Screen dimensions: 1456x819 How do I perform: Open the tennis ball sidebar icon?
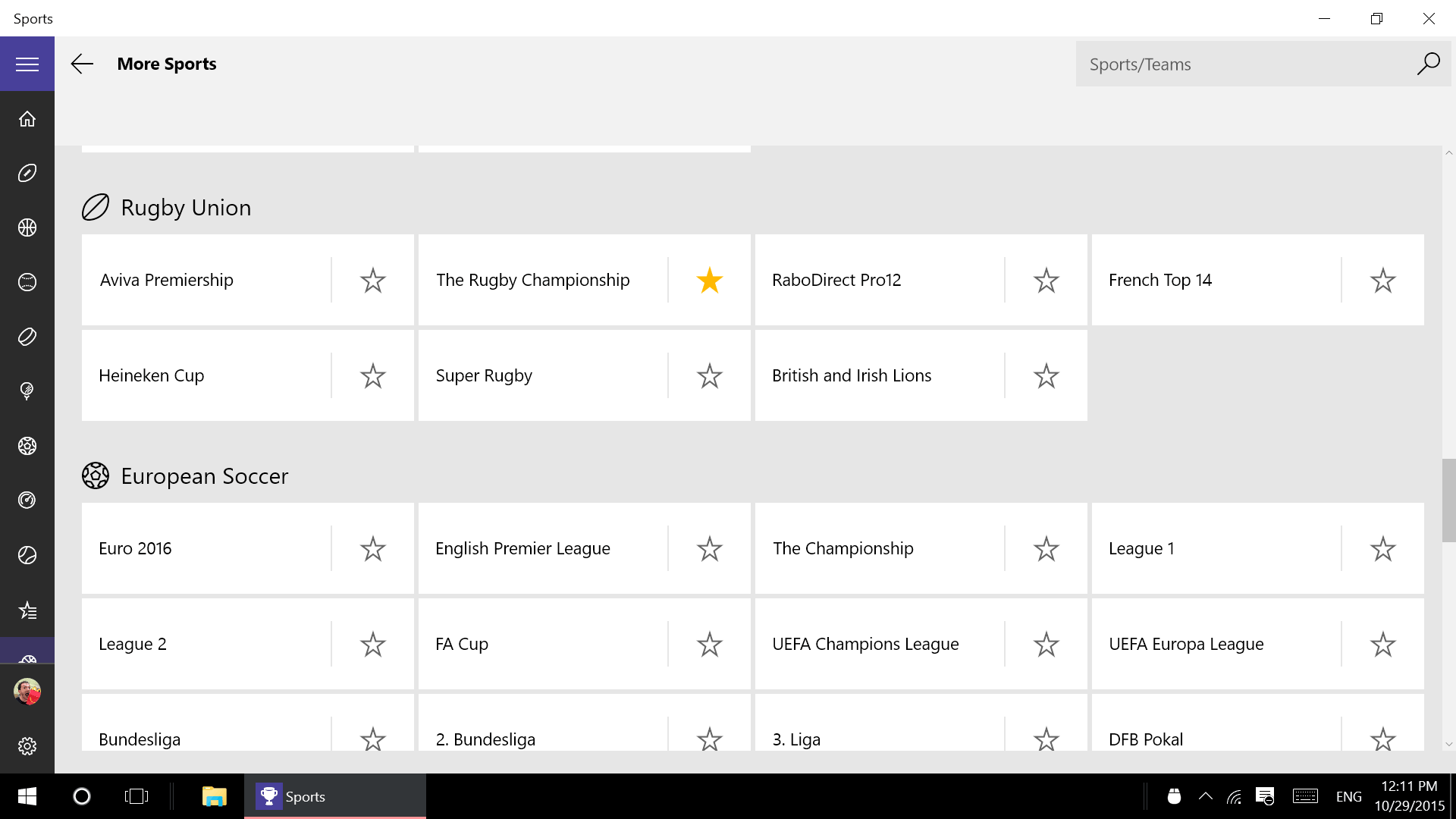pos(27,555)
